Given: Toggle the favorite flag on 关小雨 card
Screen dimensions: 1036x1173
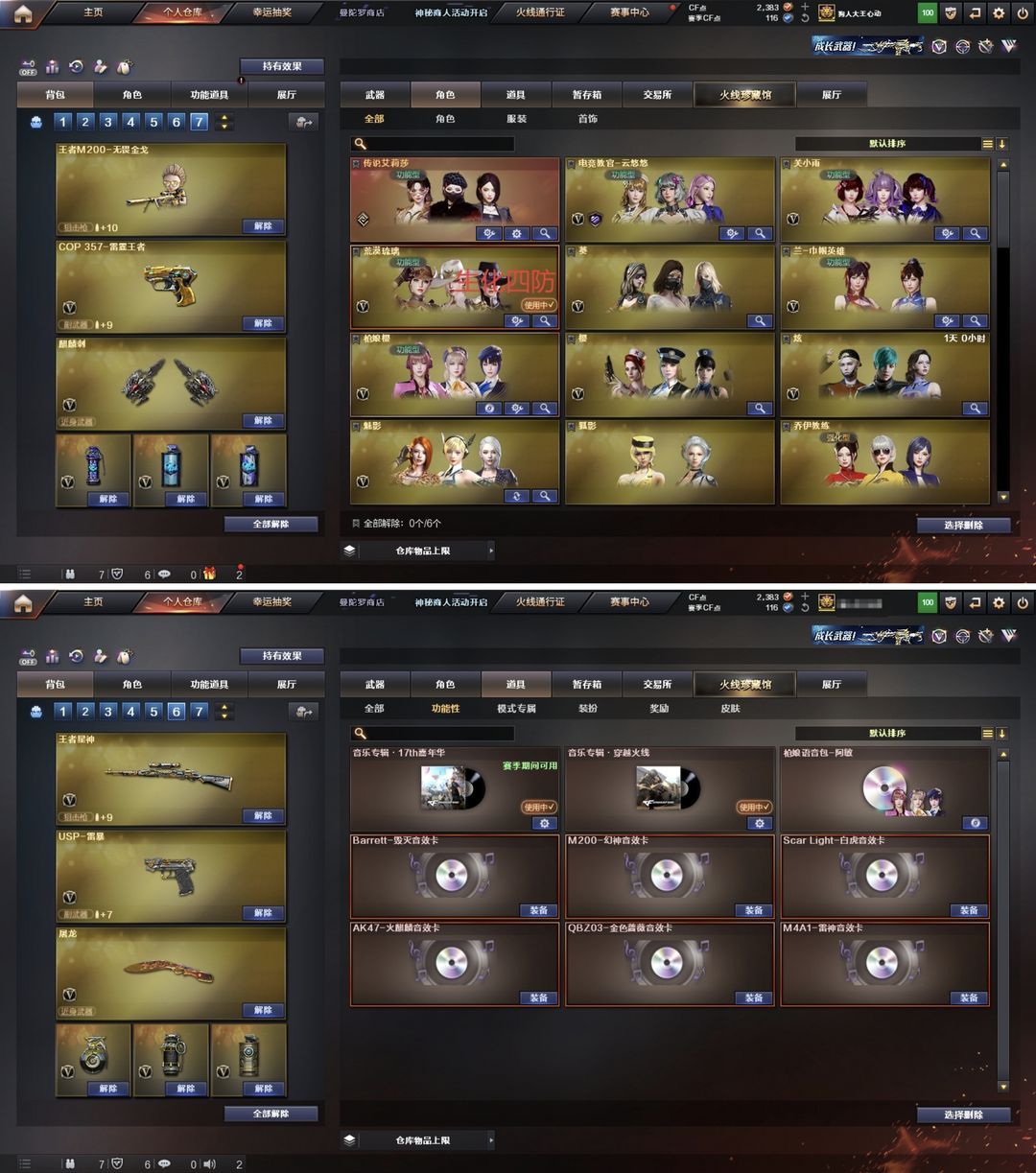Looking at the screenshot, I should click(x=787, y=164).
